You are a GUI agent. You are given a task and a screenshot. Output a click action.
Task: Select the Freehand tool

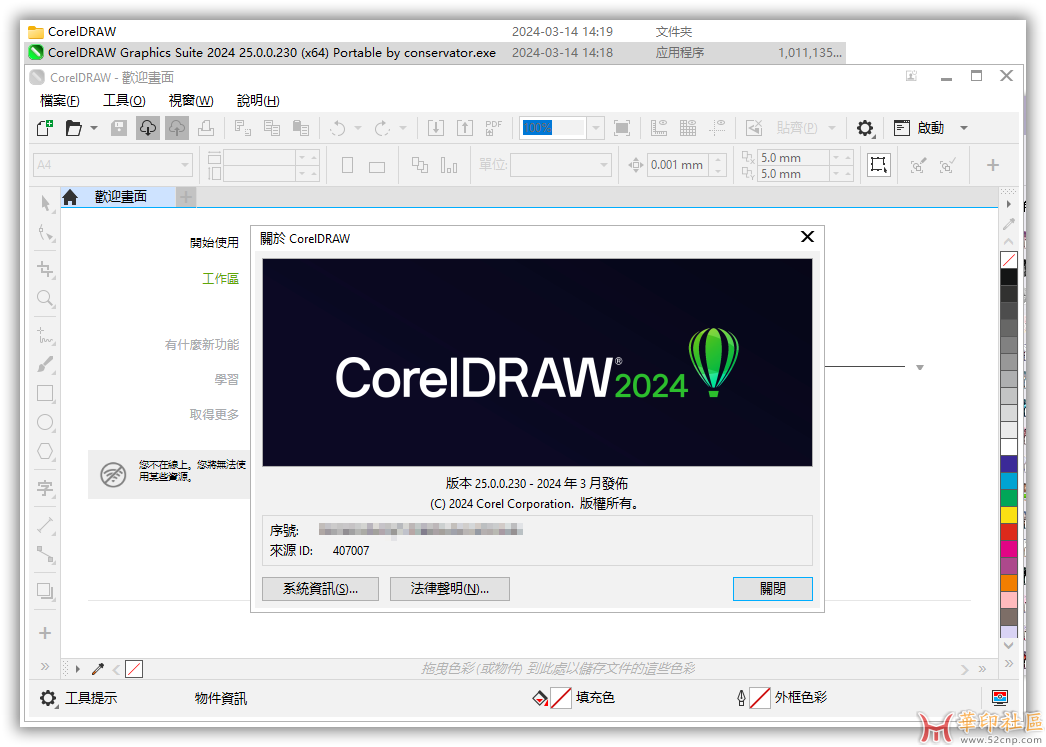pos(45,335)
